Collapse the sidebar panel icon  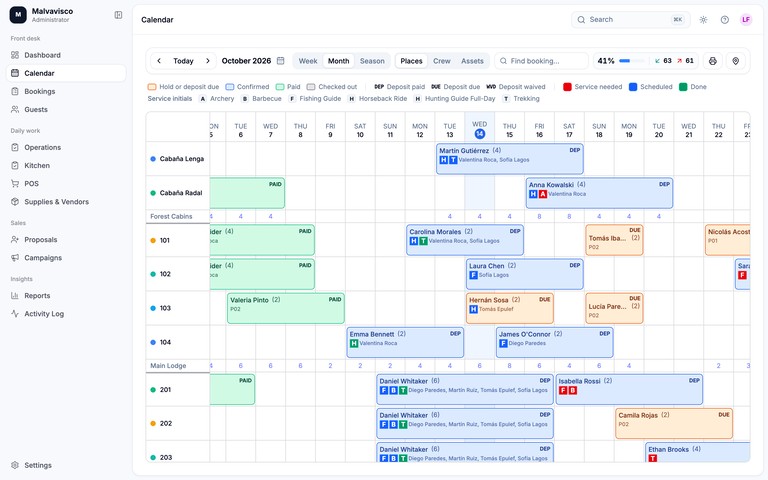[x=118, y=15]
